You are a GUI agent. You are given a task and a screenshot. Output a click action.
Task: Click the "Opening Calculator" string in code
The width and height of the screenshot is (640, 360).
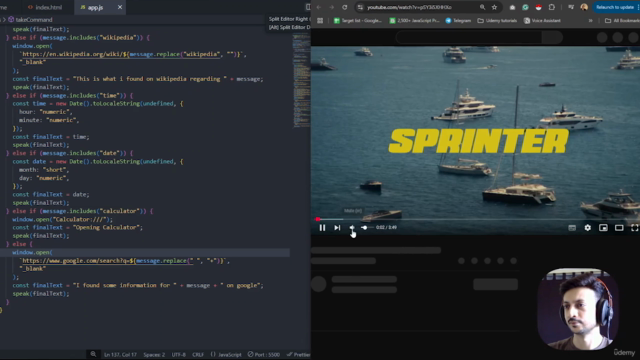(107, 227)
